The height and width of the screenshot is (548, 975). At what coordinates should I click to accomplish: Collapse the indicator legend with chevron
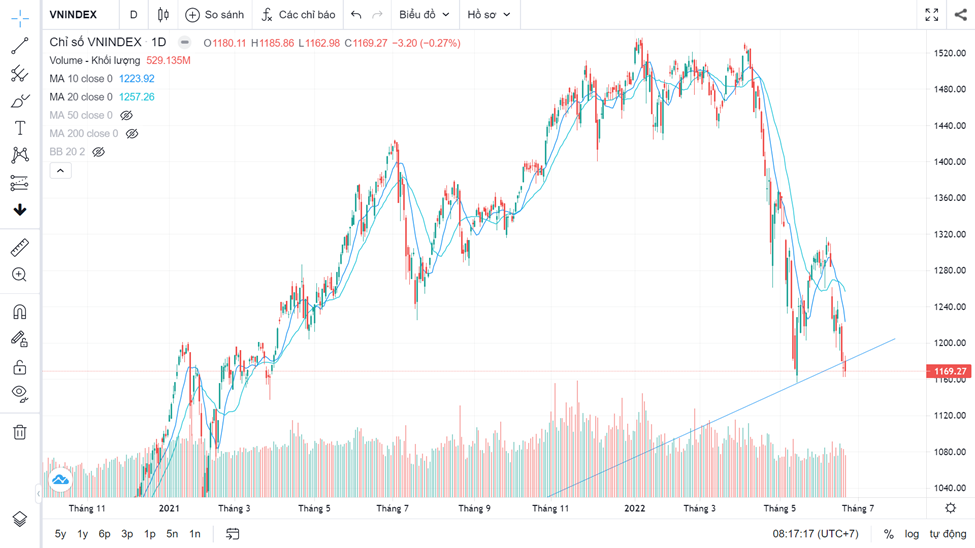(60, 171)
